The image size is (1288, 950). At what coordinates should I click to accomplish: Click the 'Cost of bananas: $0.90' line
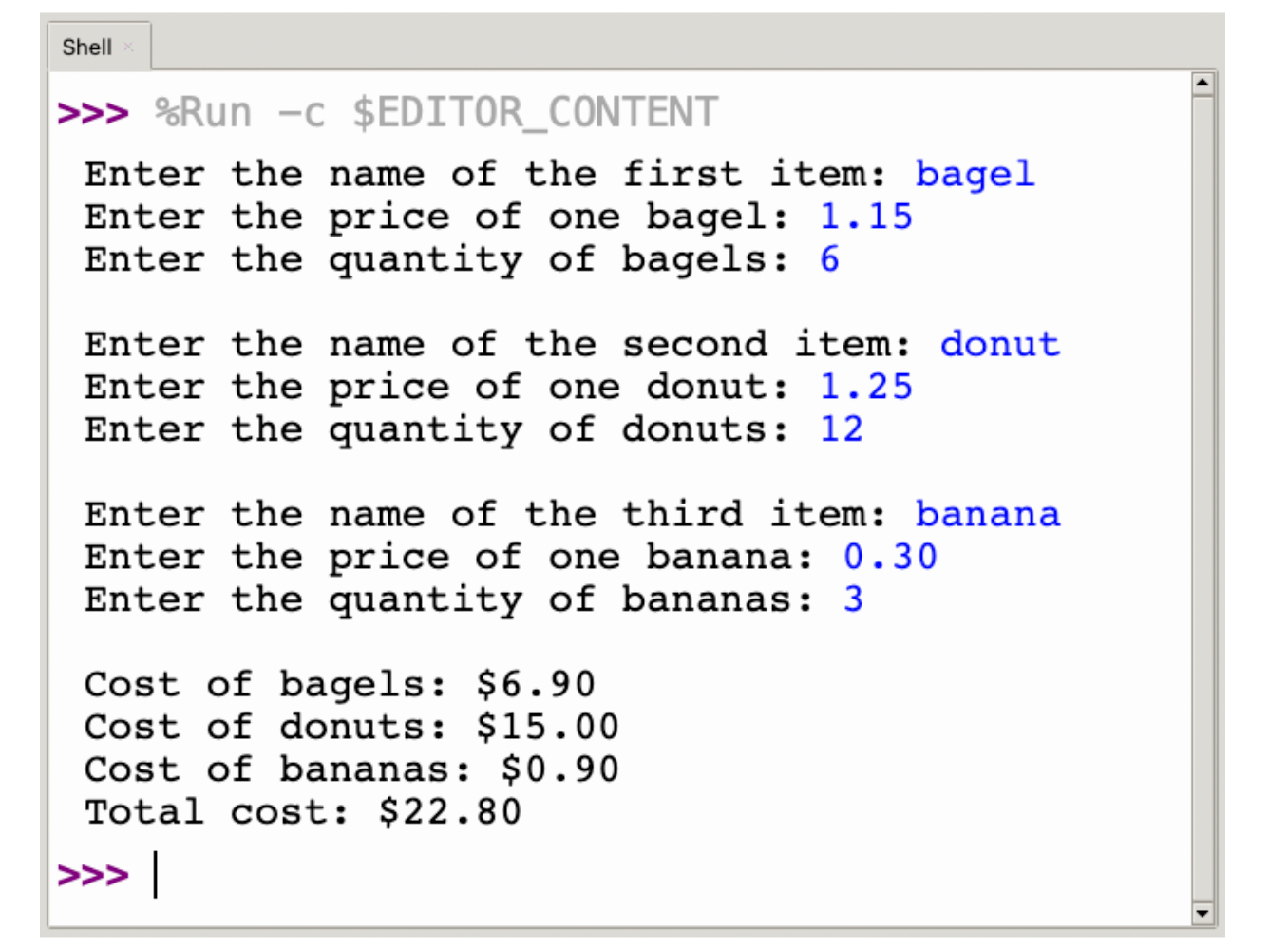coord(351,769)
